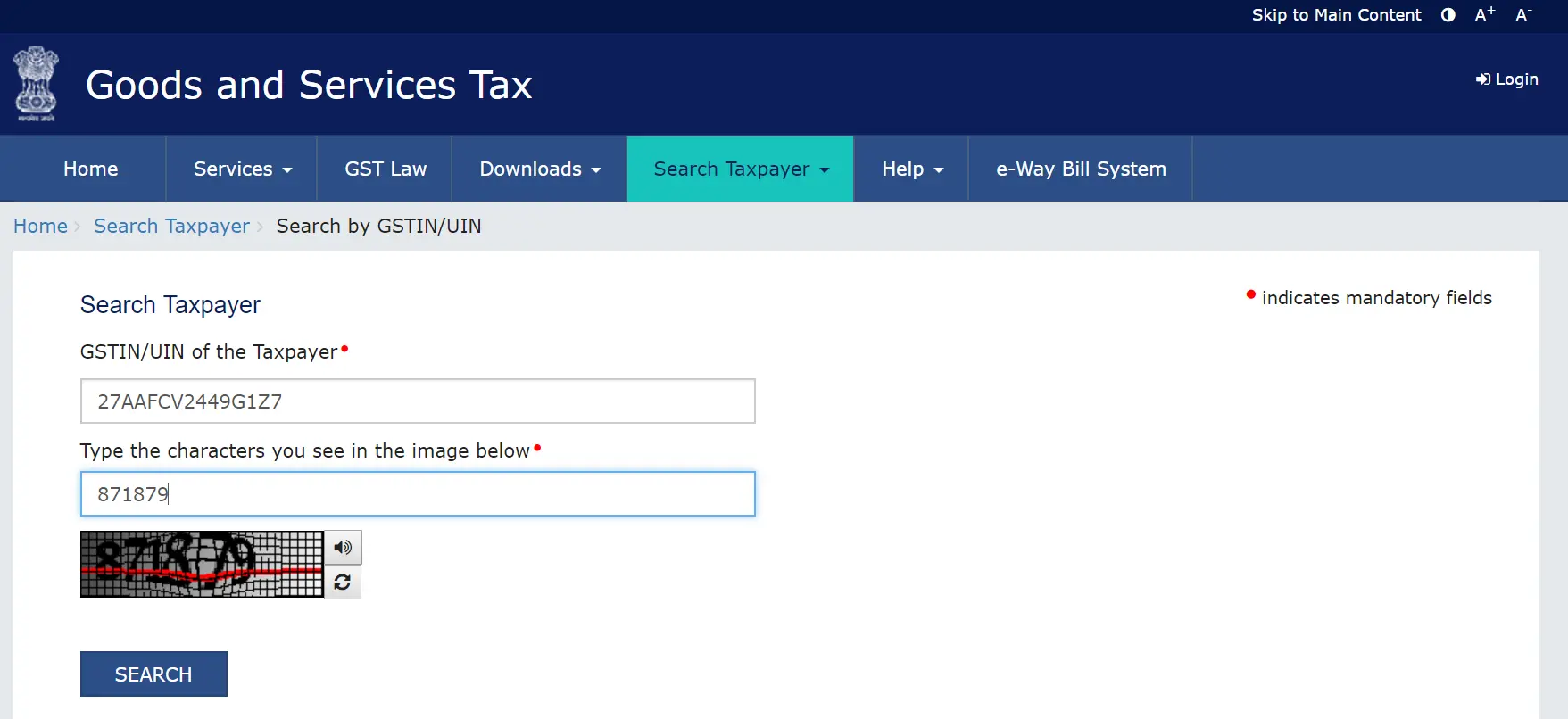Click the Home breadcrumb link

click(x=40, y=227)
